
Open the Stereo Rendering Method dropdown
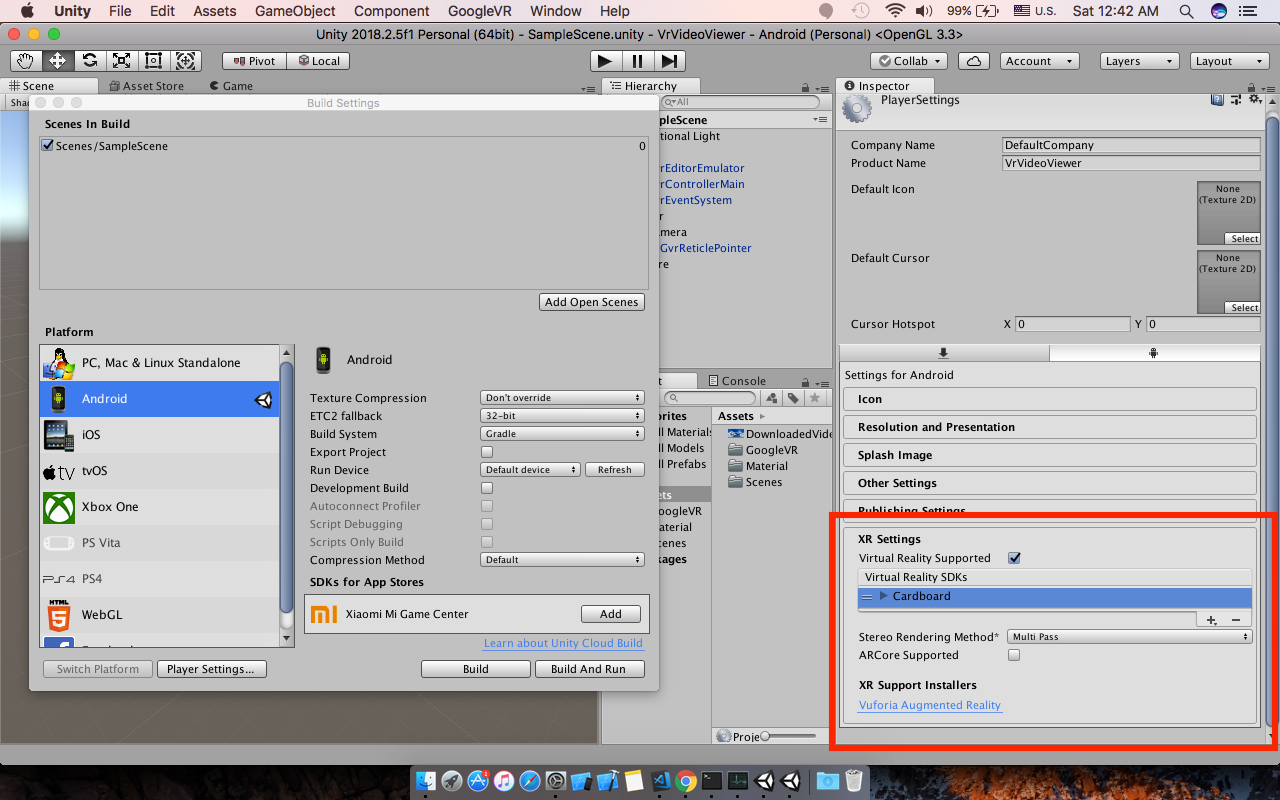pyautogui.click(x=1129, y=637)
